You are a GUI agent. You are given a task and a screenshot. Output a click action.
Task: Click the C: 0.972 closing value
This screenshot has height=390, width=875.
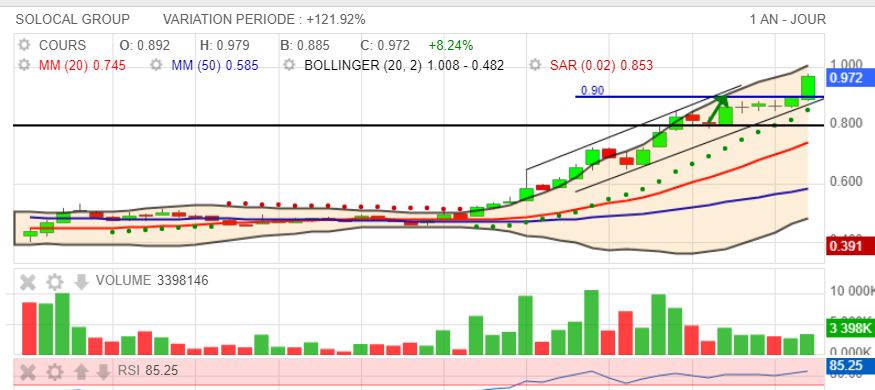[x=385, y=45]
